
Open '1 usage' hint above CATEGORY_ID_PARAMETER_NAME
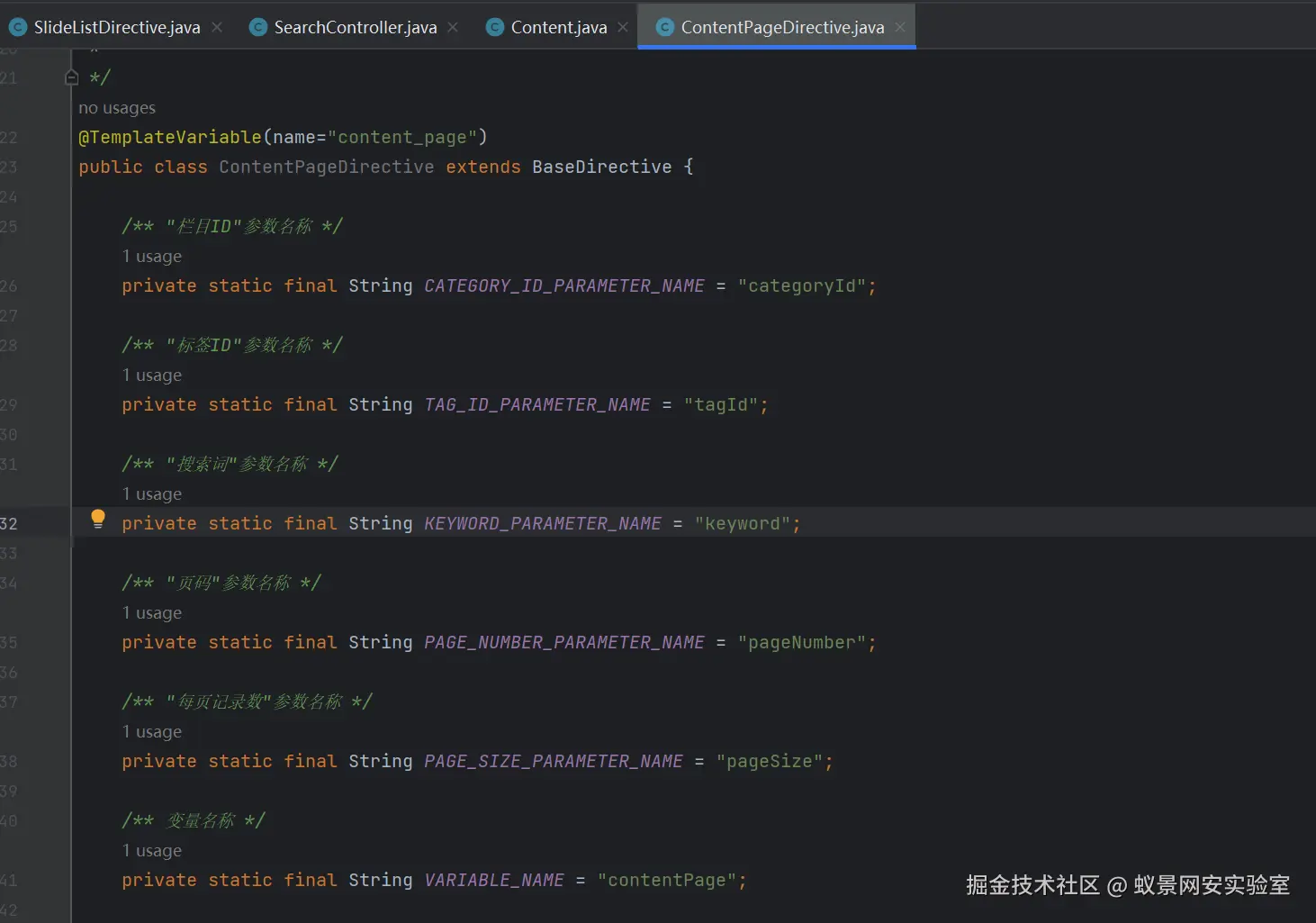coord(152,257)
